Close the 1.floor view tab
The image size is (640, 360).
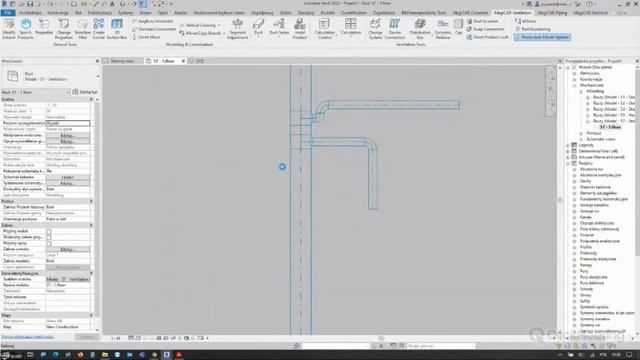[183, 61]
